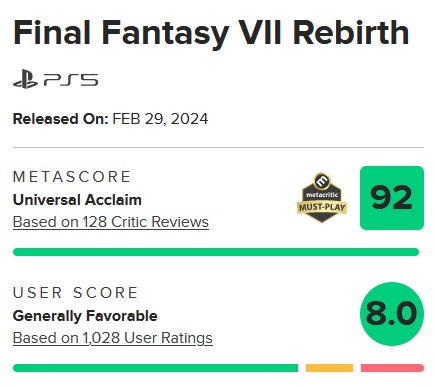The width and height of the screenshot is (435, 387).
Task: Click the Final Fantasy VII Rebirth title
Action: [211, 33]
